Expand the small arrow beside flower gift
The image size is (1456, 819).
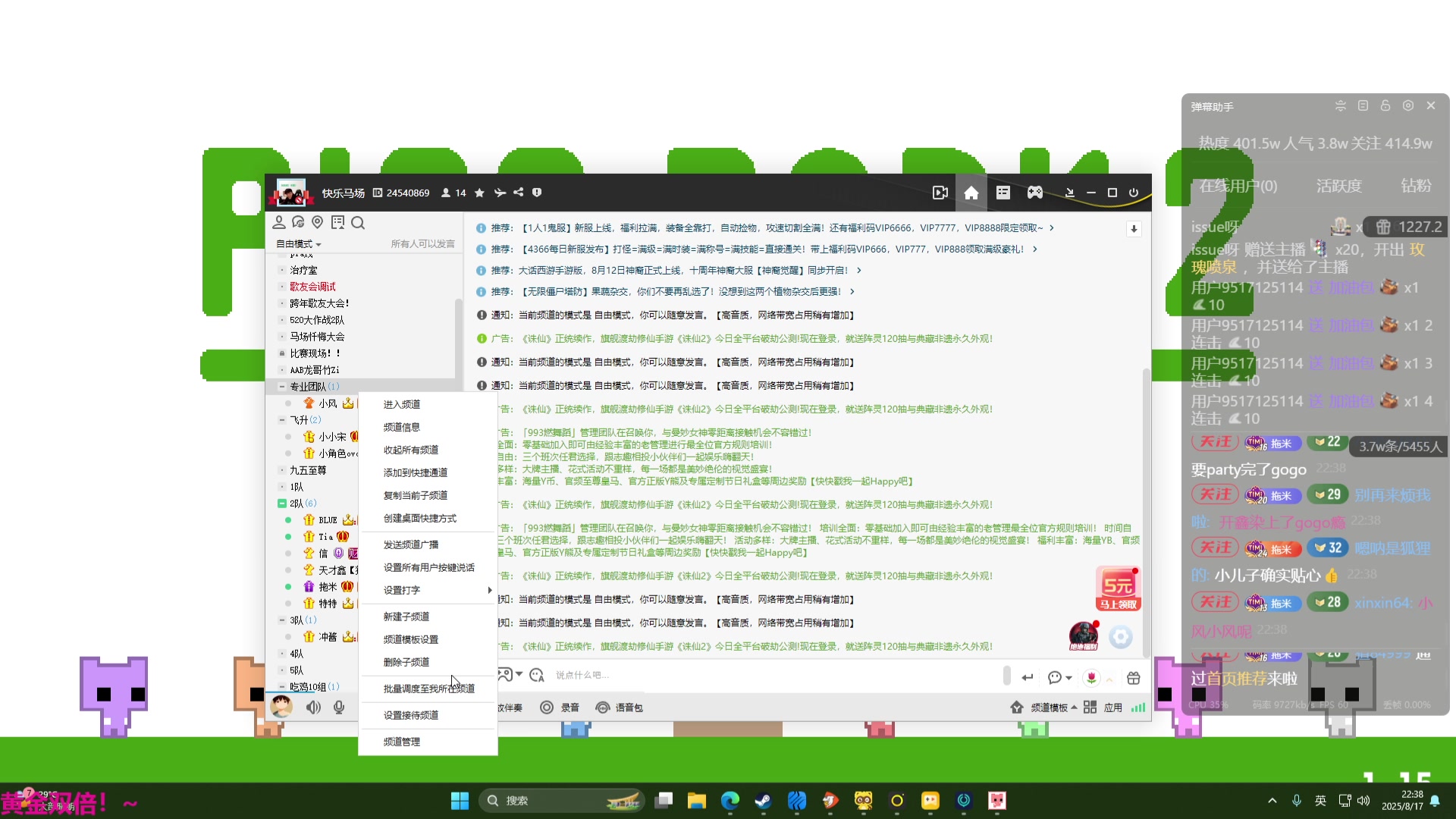coord(1109,679)
